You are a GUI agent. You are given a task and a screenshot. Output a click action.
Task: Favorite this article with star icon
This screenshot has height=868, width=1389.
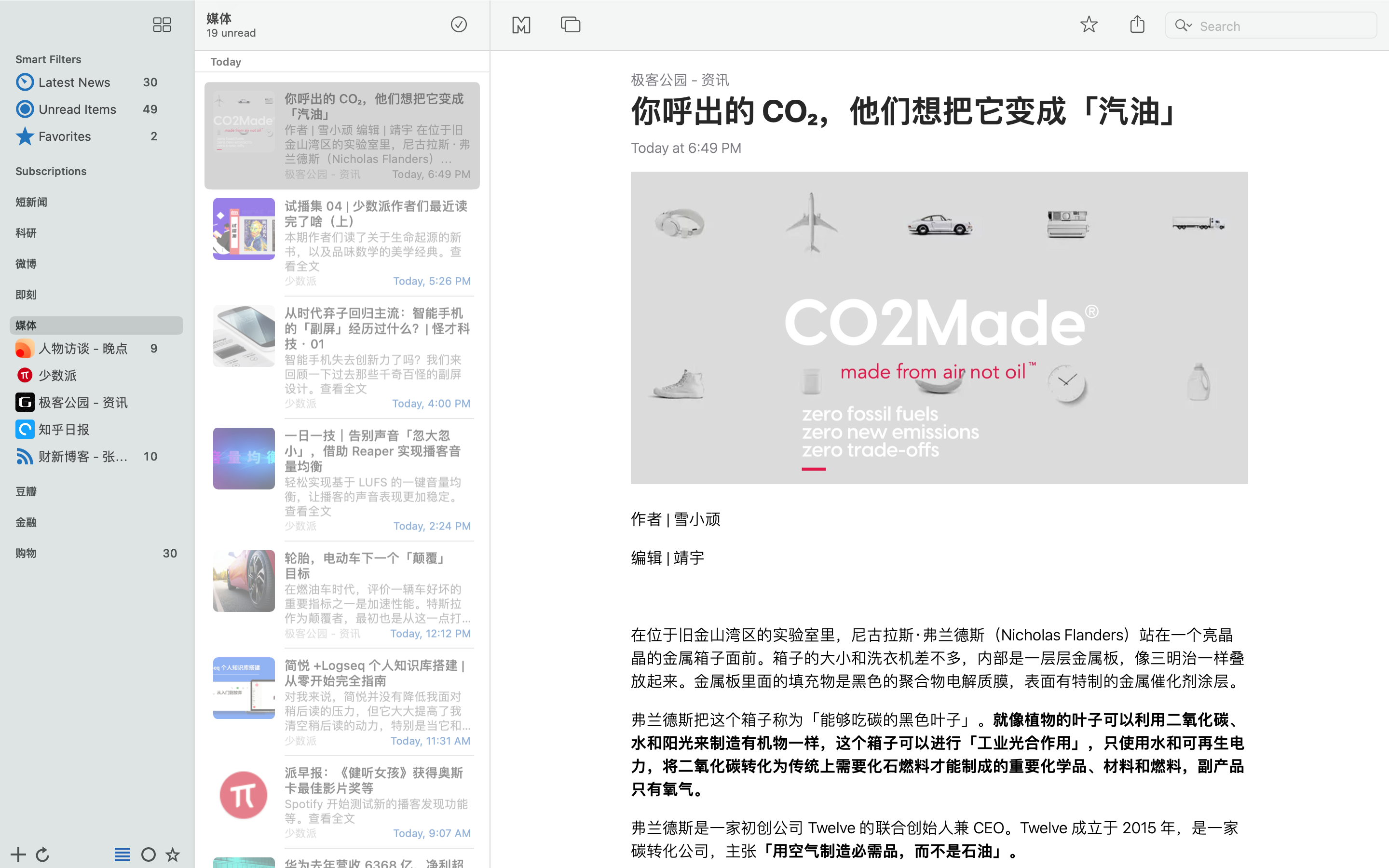pos(1089,25)
